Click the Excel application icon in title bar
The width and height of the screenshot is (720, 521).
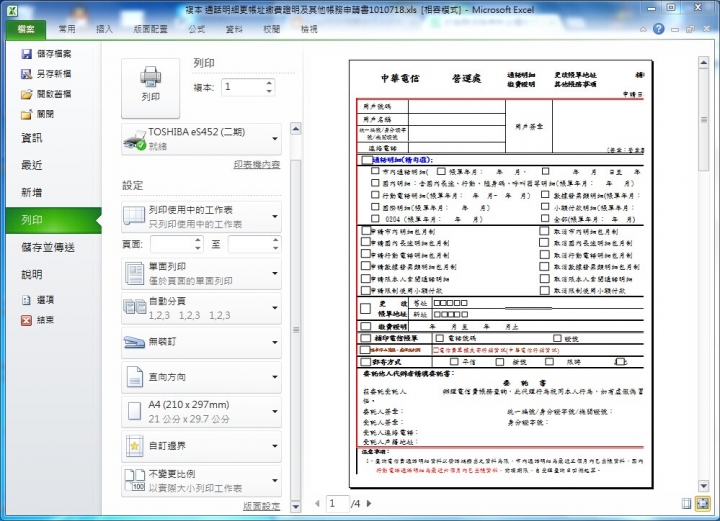coord(12,10)
